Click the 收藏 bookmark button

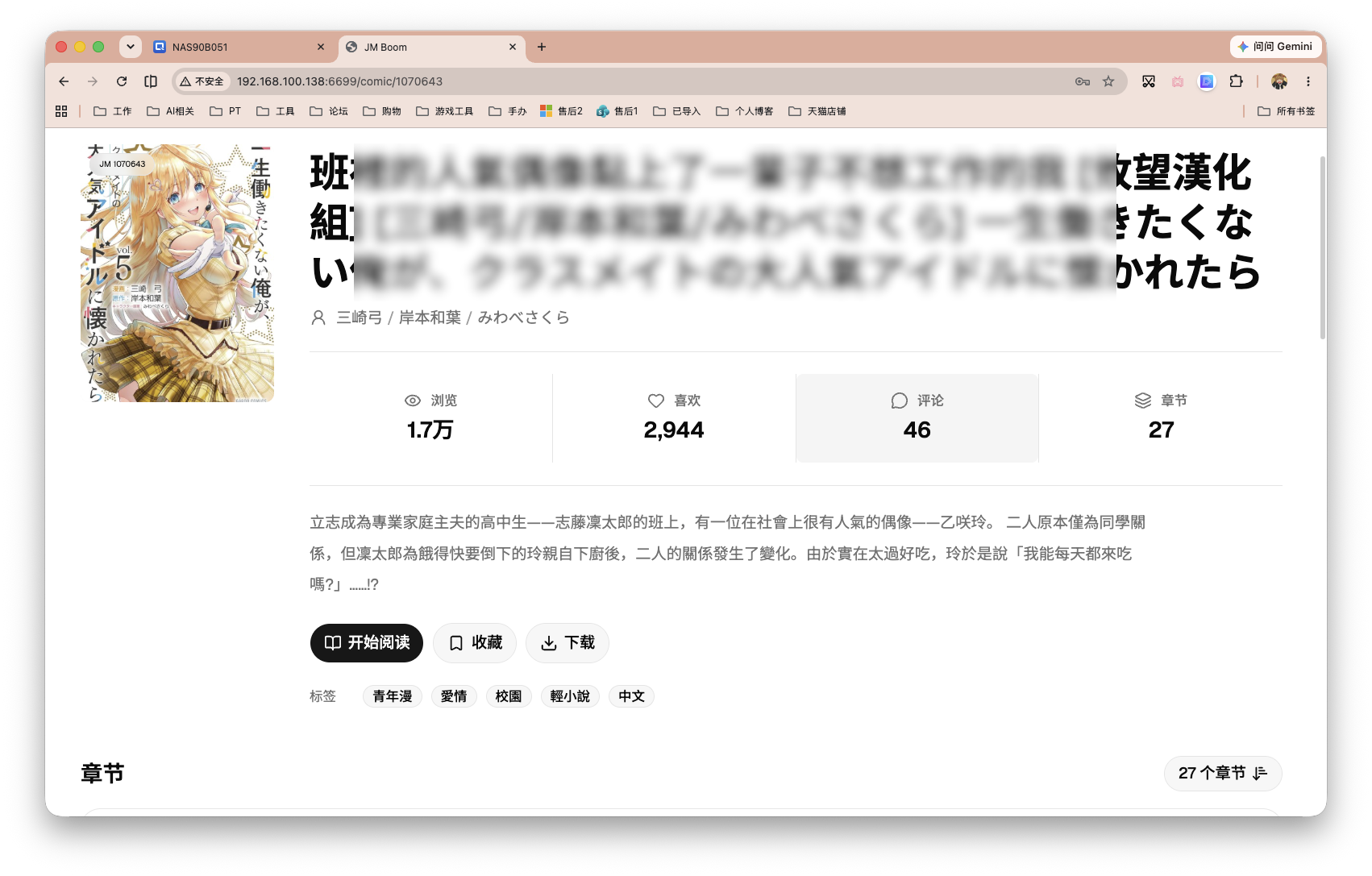(475, 643)
